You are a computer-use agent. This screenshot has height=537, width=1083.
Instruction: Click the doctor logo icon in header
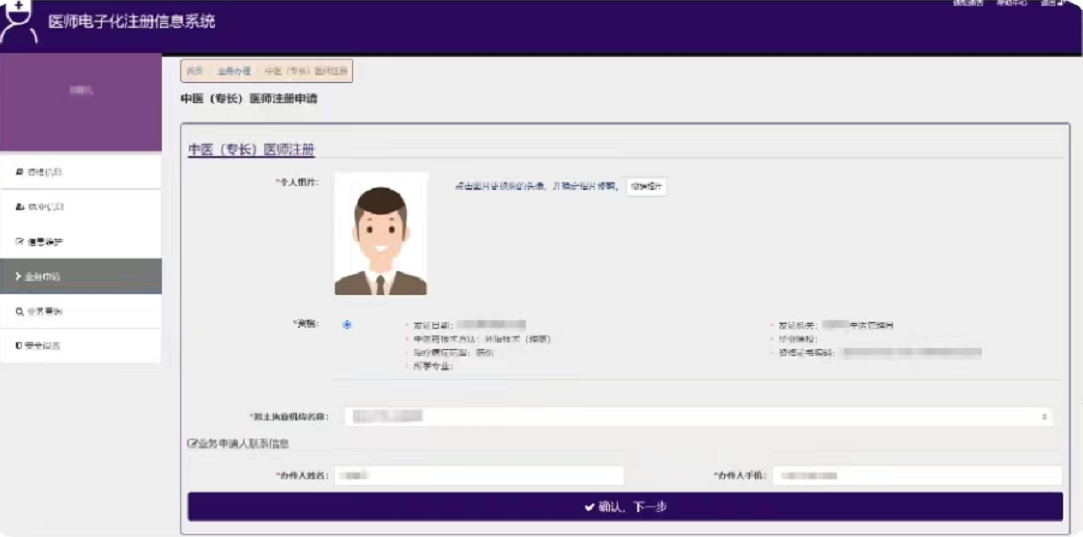pyautogui.click(x=19, y=22)
